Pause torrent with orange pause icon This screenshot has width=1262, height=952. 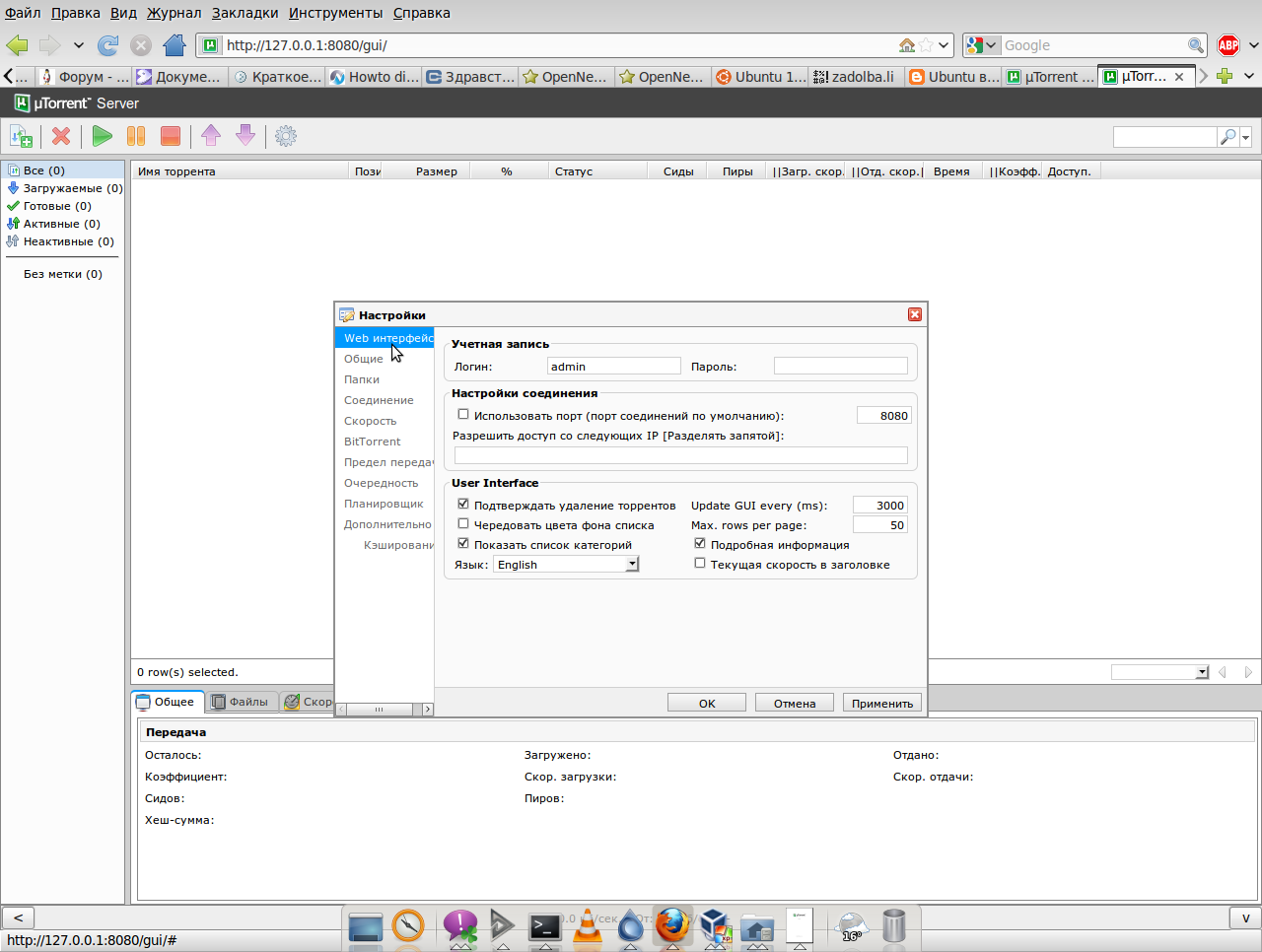[136, 136]
